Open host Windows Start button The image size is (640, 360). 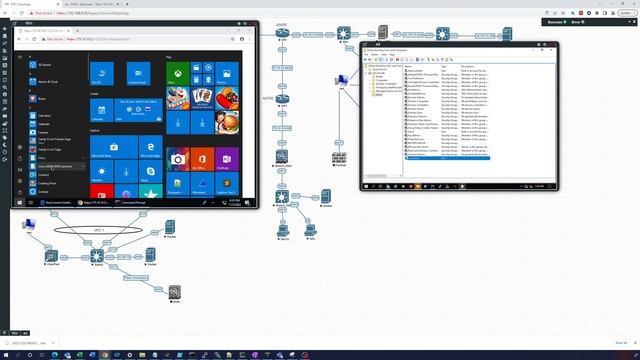click(x=6, y=355)
